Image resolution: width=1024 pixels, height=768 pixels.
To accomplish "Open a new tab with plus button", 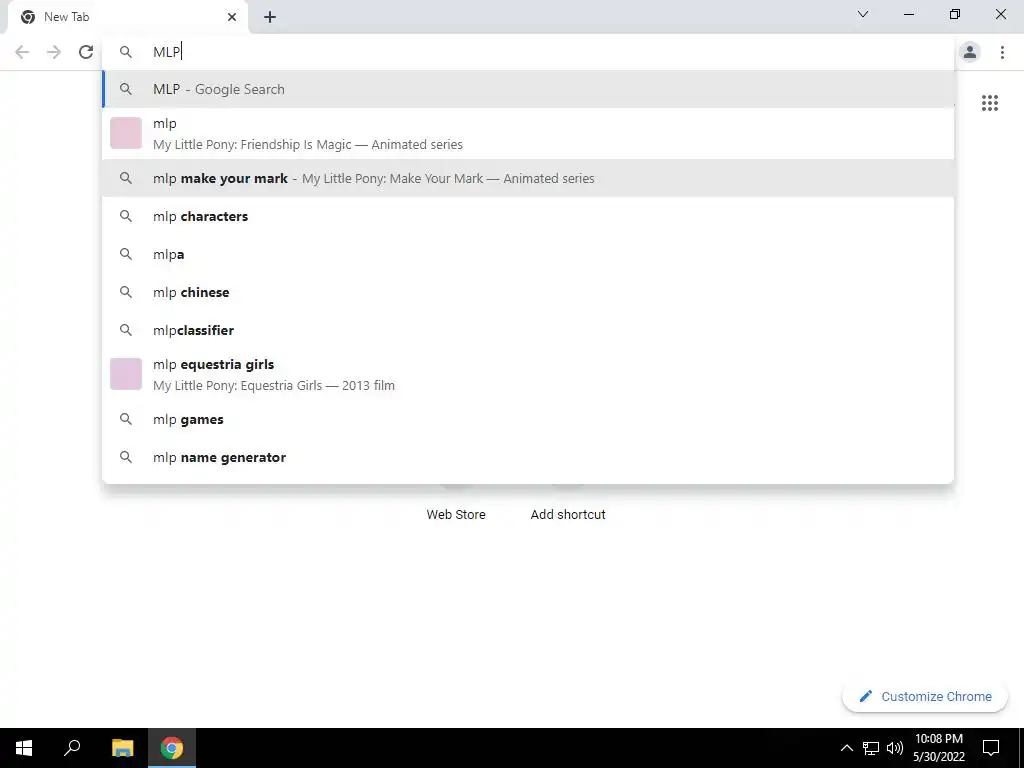I will click(x=270, y=17).
